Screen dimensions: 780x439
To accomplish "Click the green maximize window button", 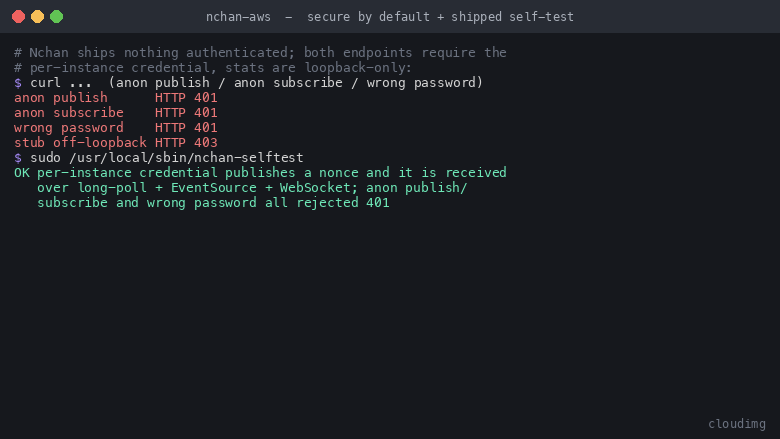I will [57, 16].
